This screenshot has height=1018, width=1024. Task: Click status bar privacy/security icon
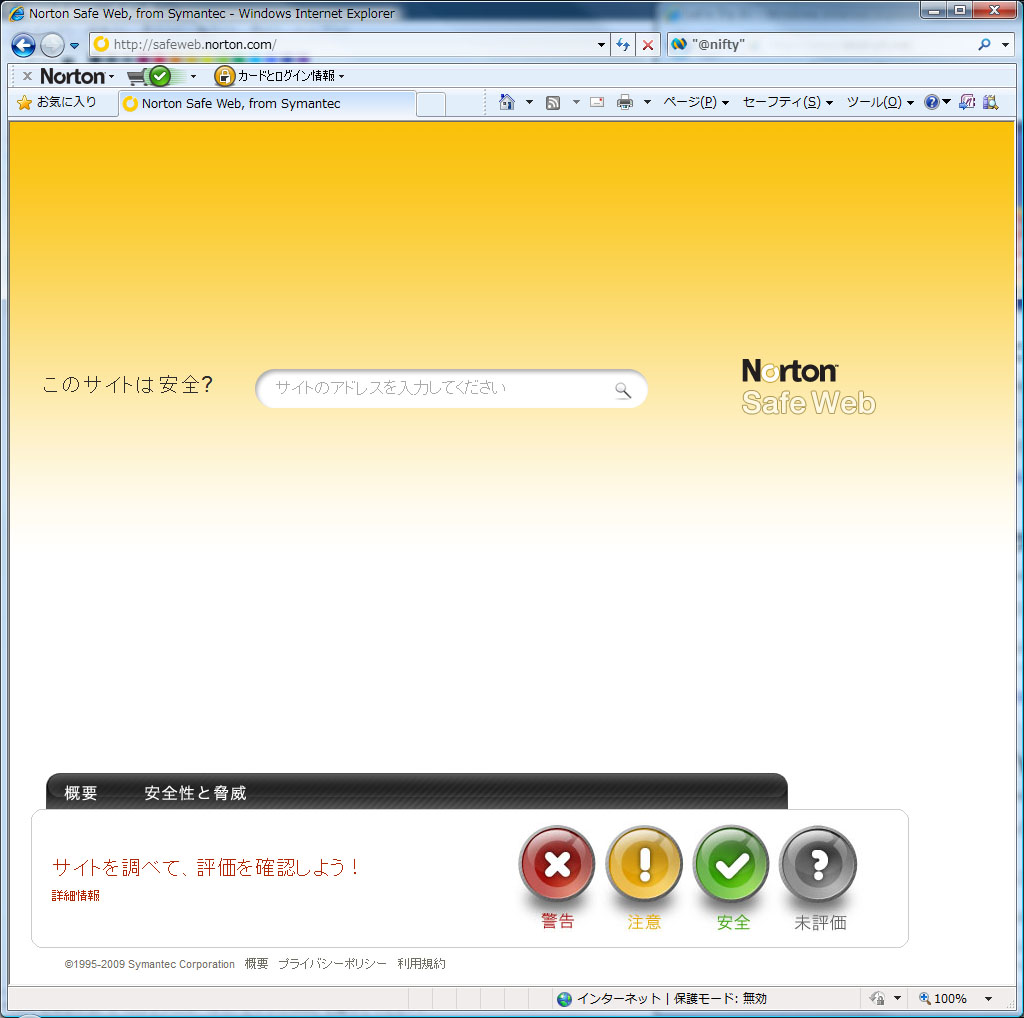[877, 998]
